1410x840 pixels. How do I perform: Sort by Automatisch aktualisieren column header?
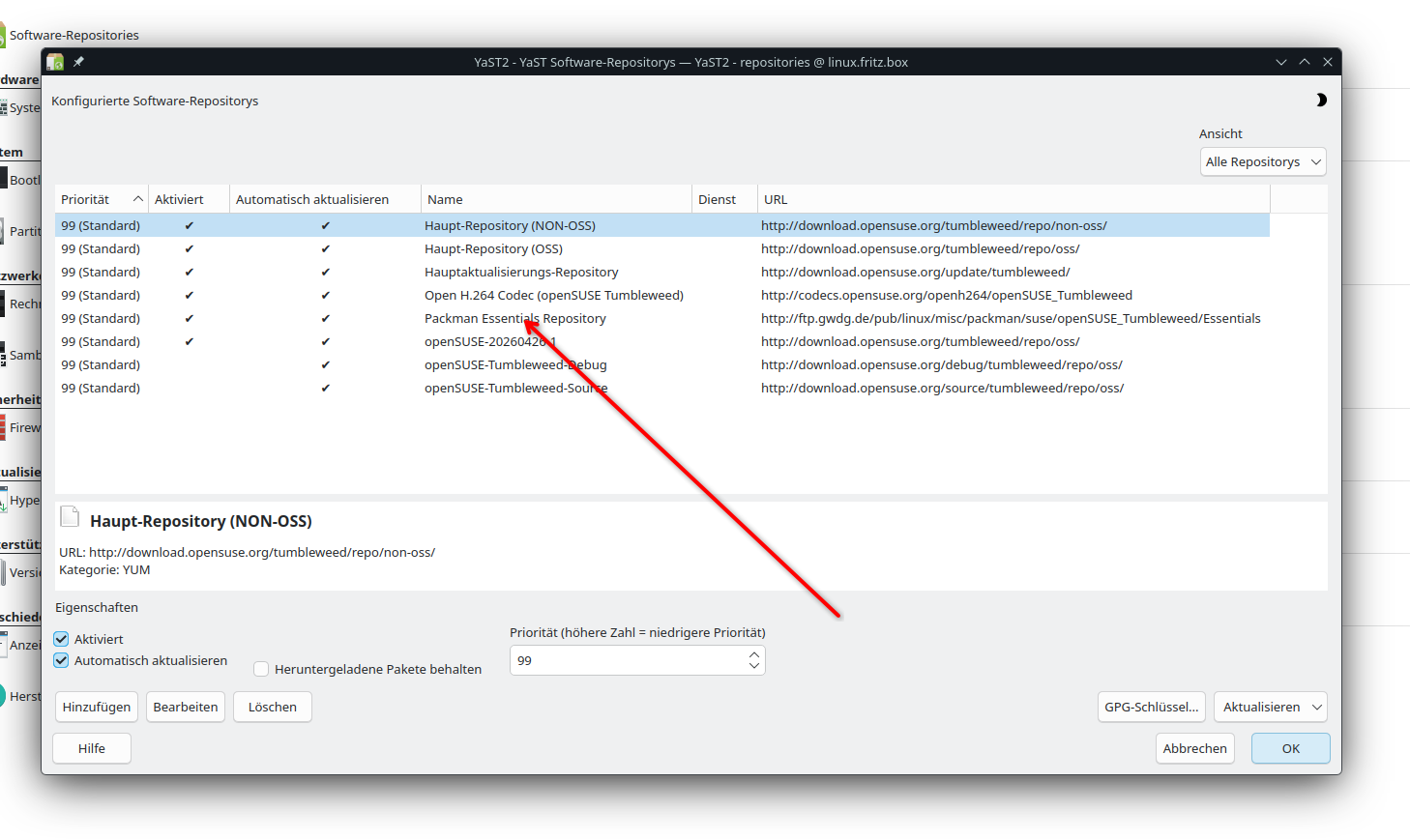tap(325, 199)
